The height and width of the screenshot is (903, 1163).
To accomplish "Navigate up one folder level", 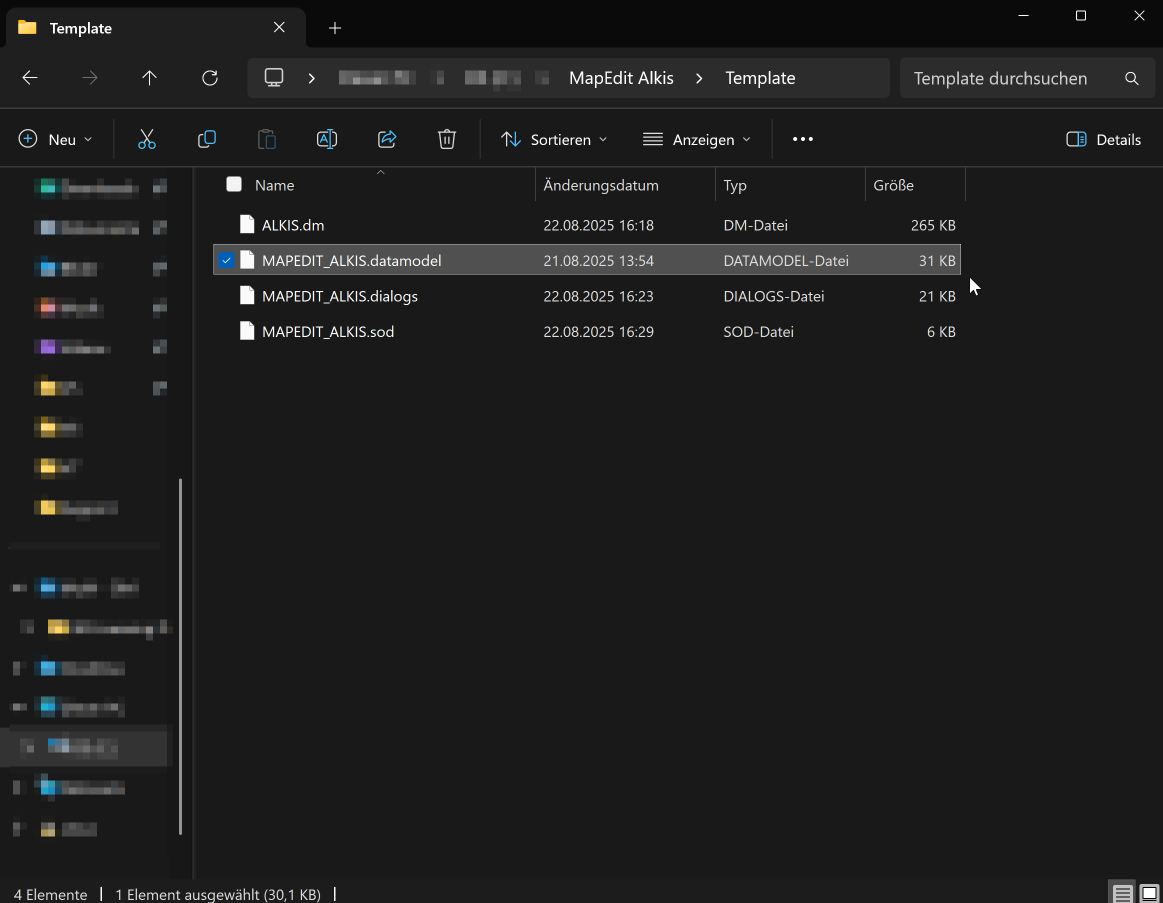I will (x=150, y=78).
